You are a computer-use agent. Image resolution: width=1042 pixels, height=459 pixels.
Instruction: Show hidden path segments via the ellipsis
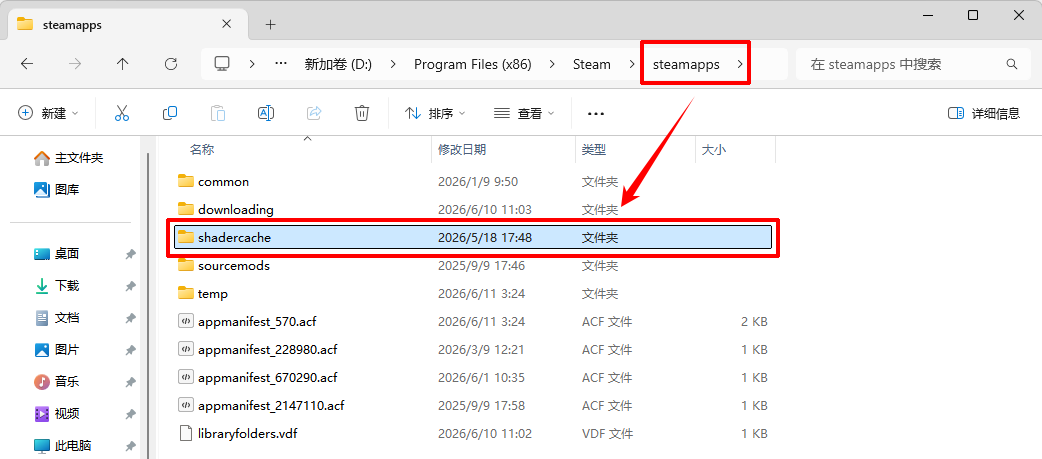[281, 64]
